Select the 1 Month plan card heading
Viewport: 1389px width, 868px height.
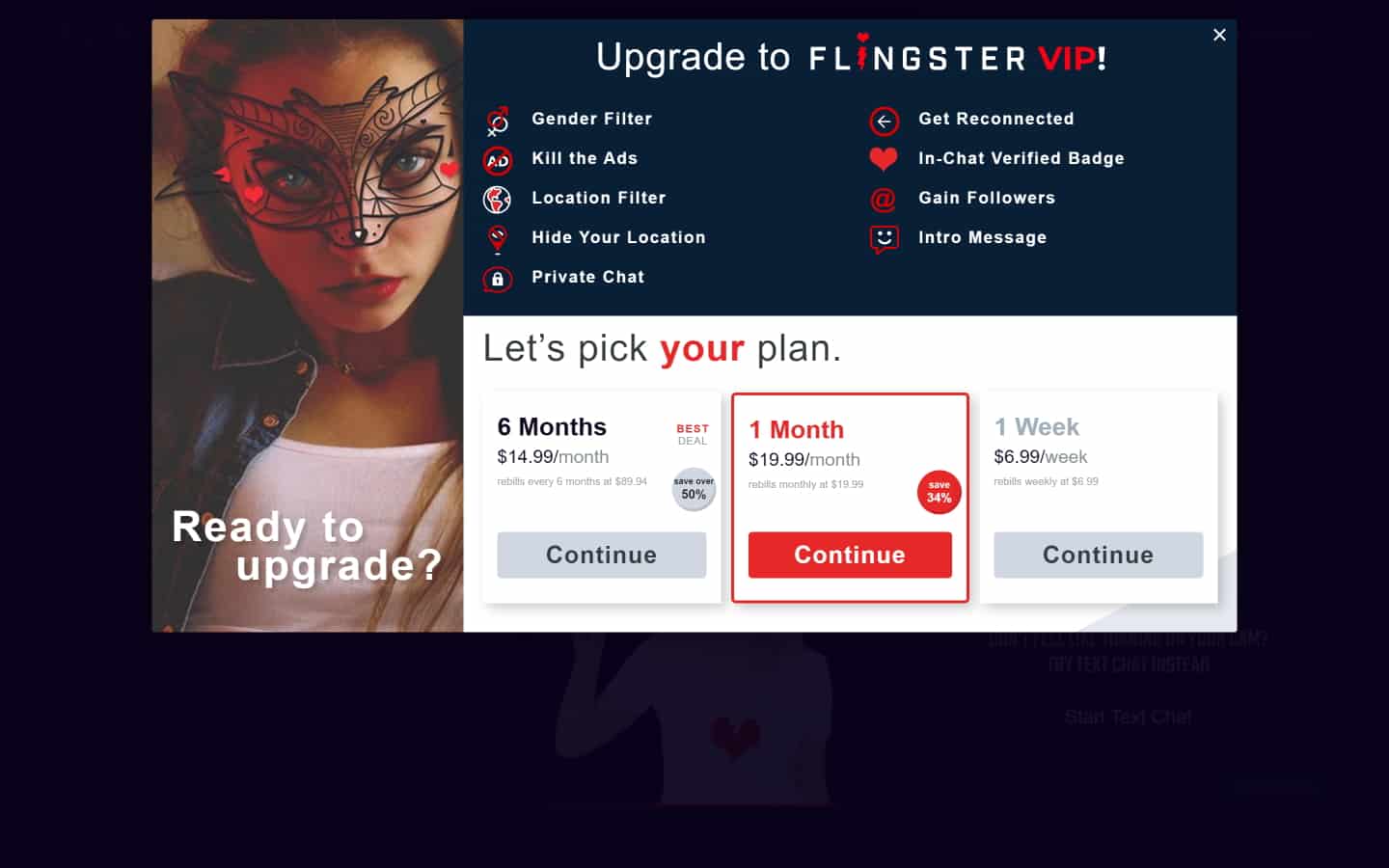pos(797,429)
